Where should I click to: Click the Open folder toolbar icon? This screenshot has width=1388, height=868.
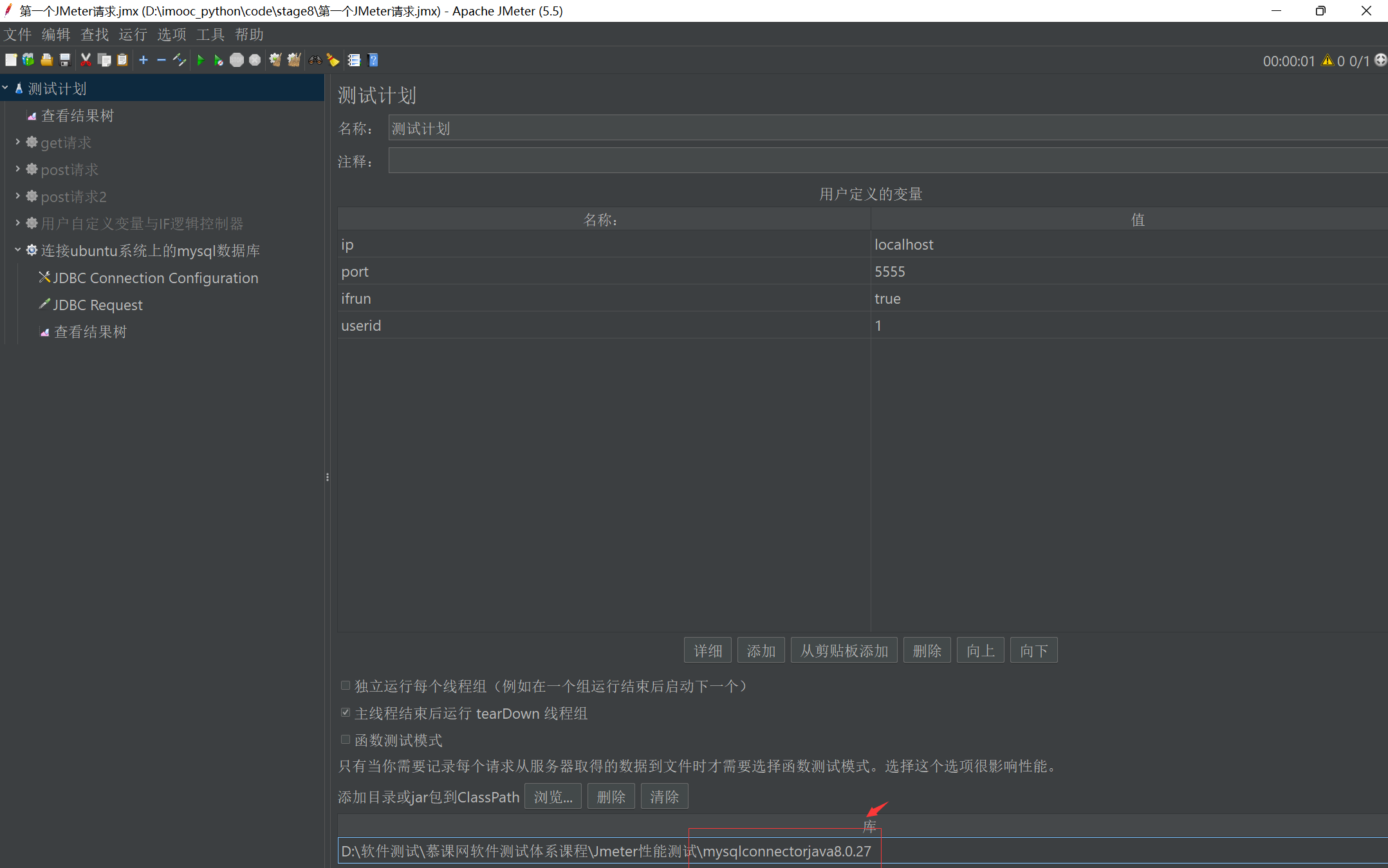coord(46,60)
